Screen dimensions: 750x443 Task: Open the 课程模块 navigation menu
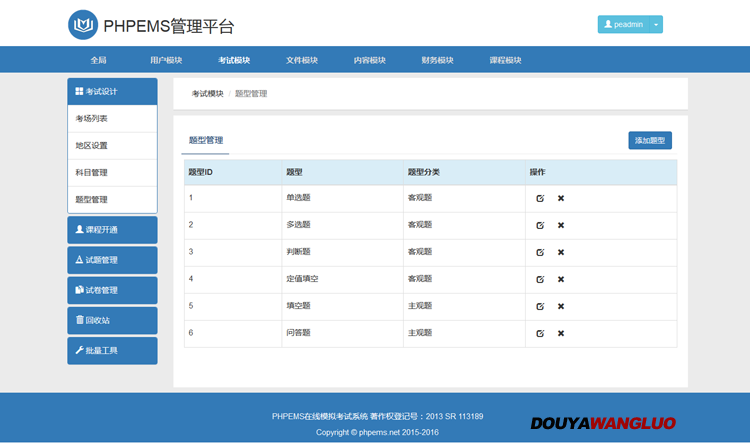[x=505, y=60]
